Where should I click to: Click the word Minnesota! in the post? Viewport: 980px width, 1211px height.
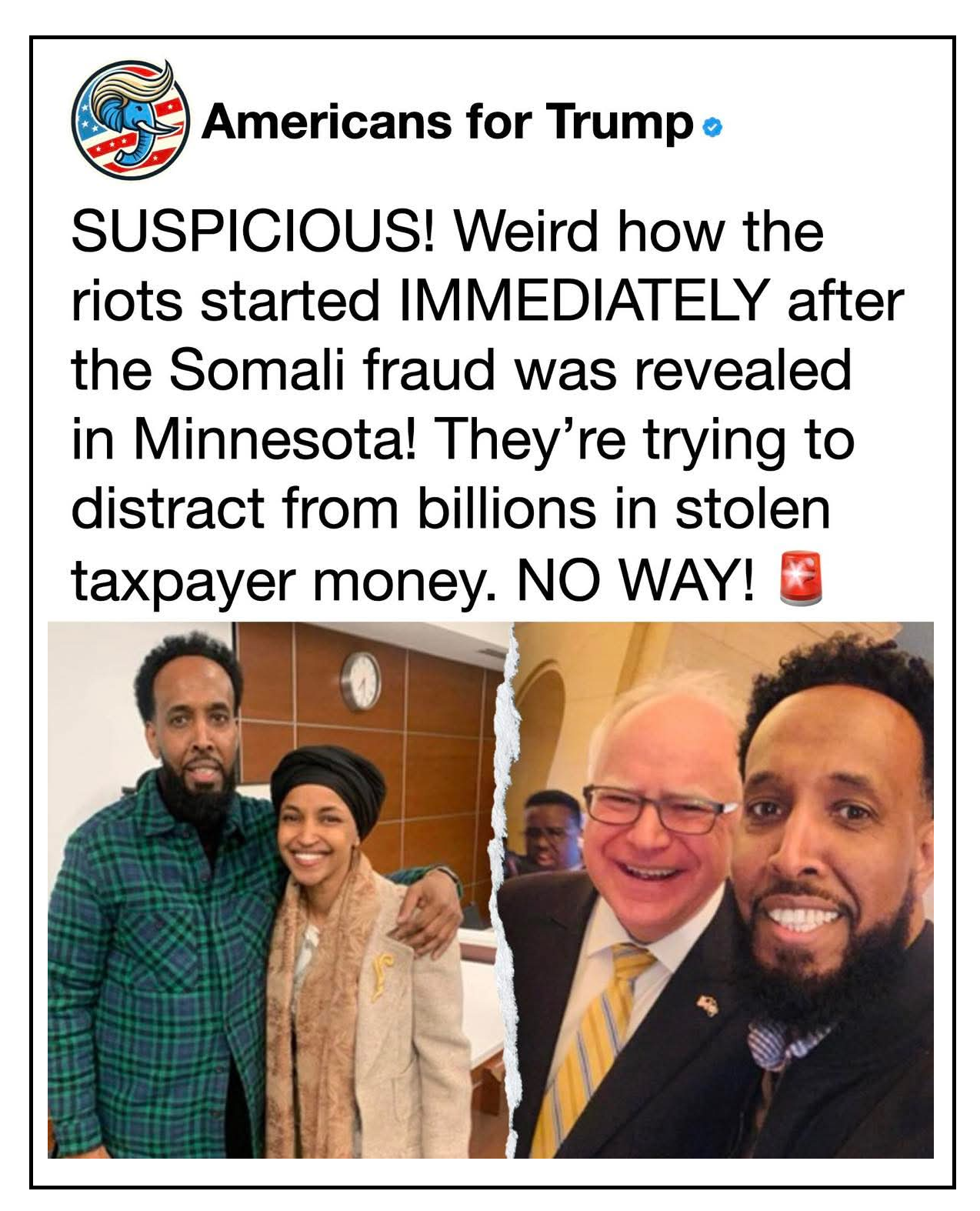[276, 439]
